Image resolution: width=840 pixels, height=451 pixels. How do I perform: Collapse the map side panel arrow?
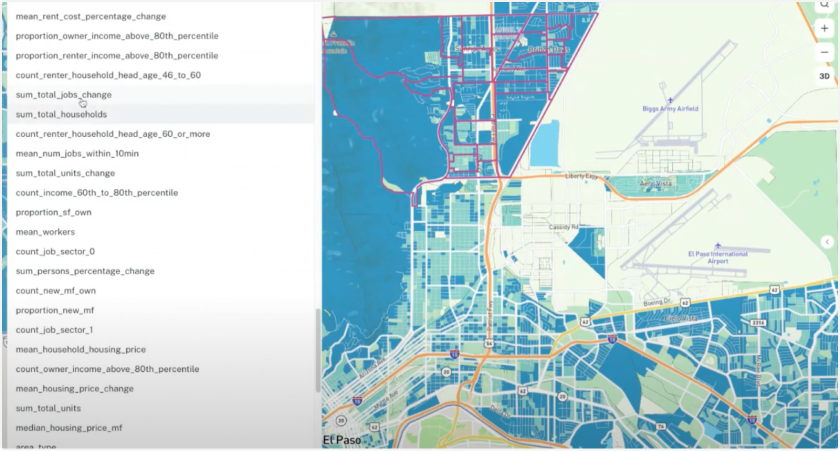(827, 242)
